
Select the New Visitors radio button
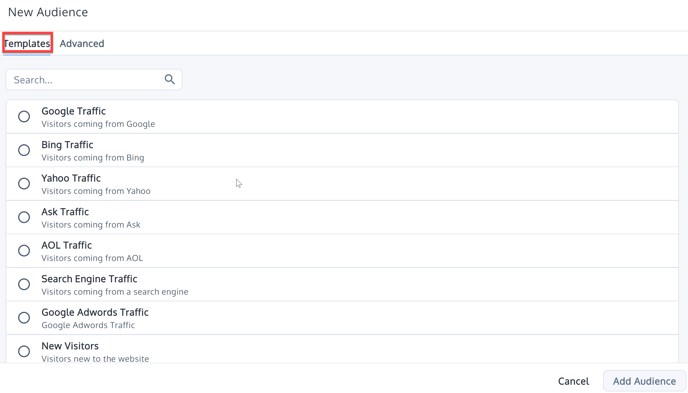[x=24, y=351]
